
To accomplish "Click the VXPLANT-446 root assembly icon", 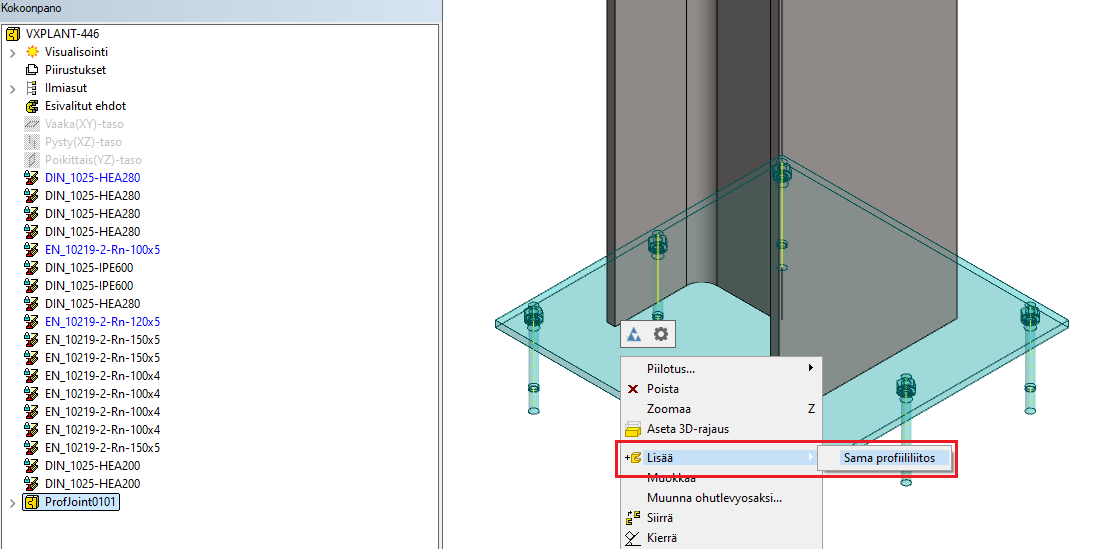I will pos(13,34).
